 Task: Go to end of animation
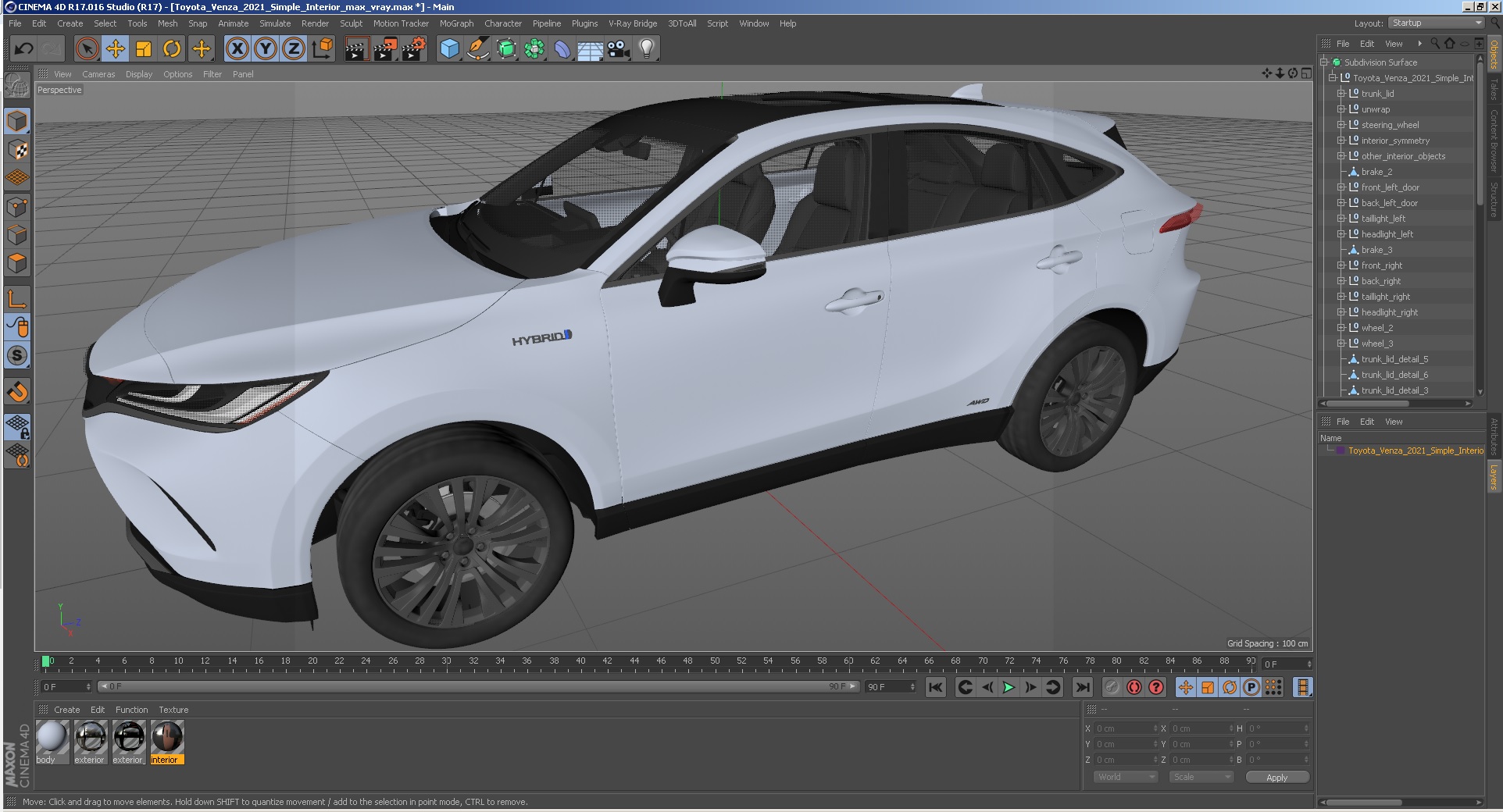coord(1082,687)
